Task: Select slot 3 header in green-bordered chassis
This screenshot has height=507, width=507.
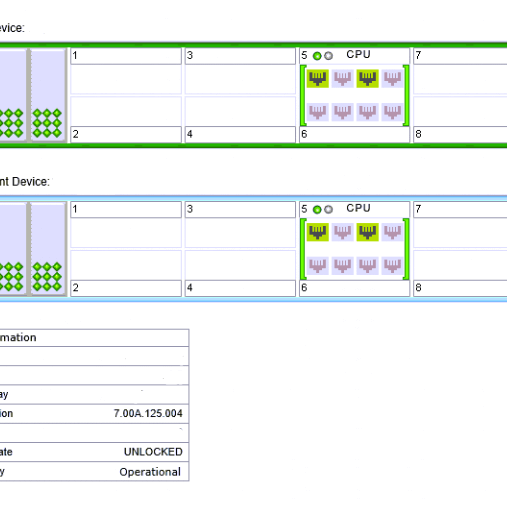Action: (x=240, y=56)
